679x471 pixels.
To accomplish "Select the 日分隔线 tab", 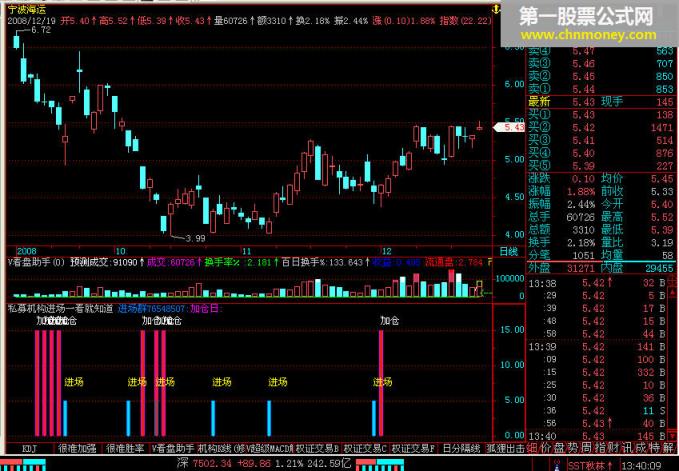I will tap(460, 448).
